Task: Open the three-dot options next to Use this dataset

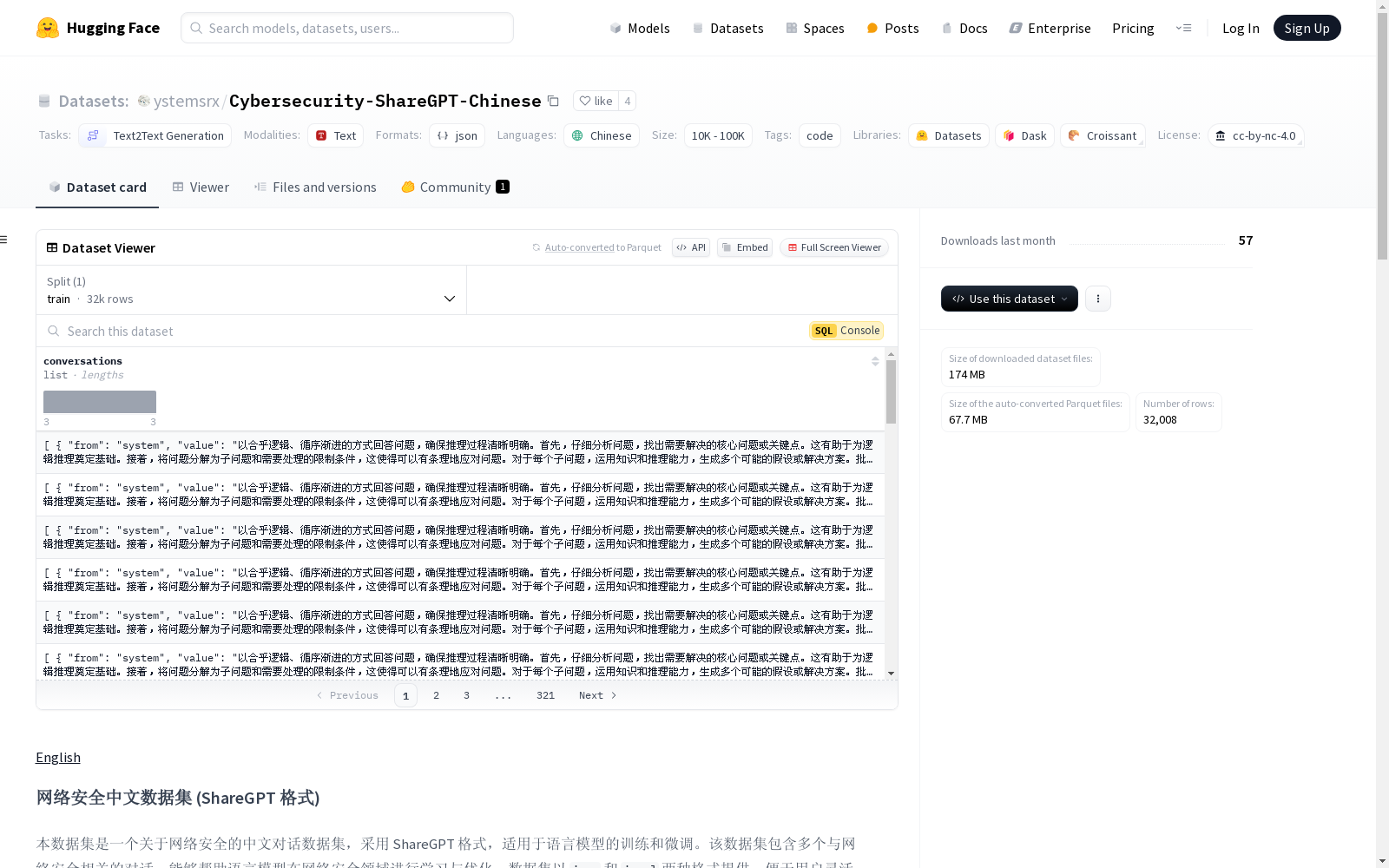Action: pyautogui.click(x=1098, y=299)
